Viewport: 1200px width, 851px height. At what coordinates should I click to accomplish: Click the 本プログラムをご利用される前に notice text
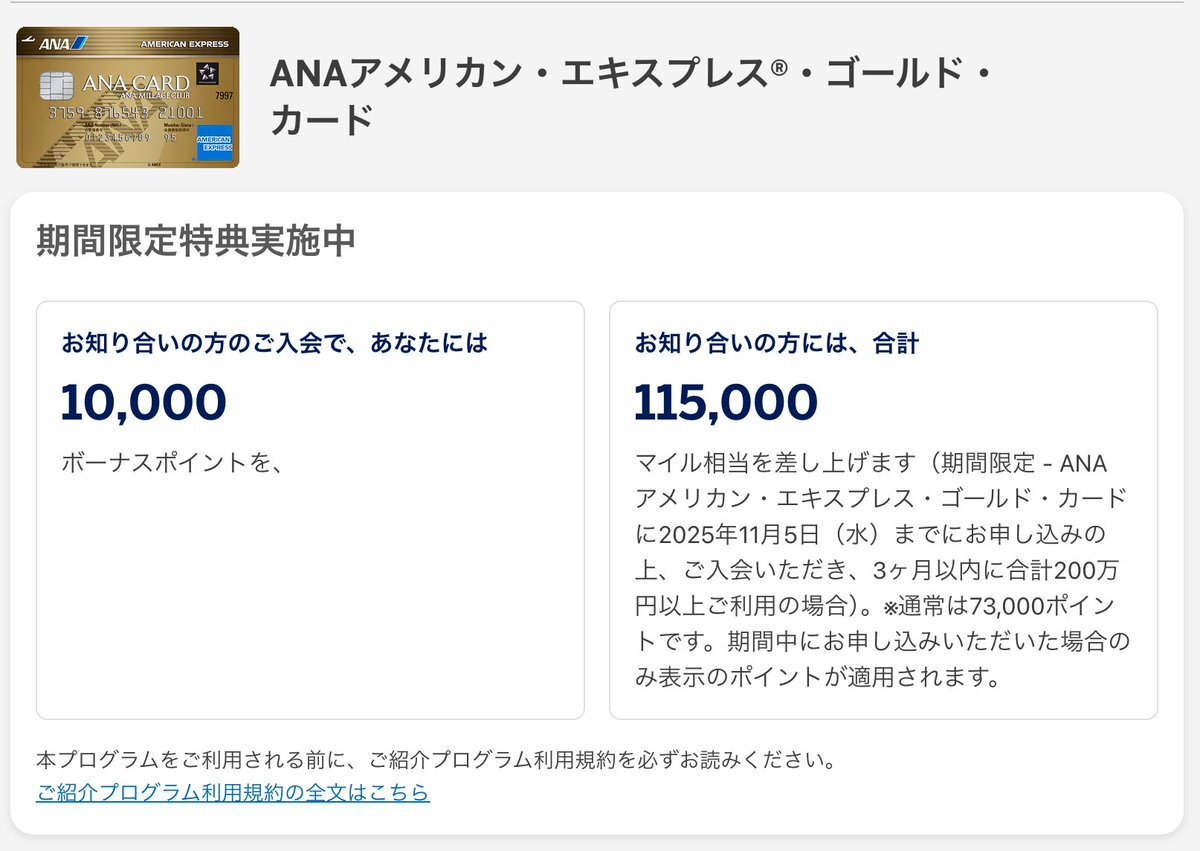(x=435, y=760)
